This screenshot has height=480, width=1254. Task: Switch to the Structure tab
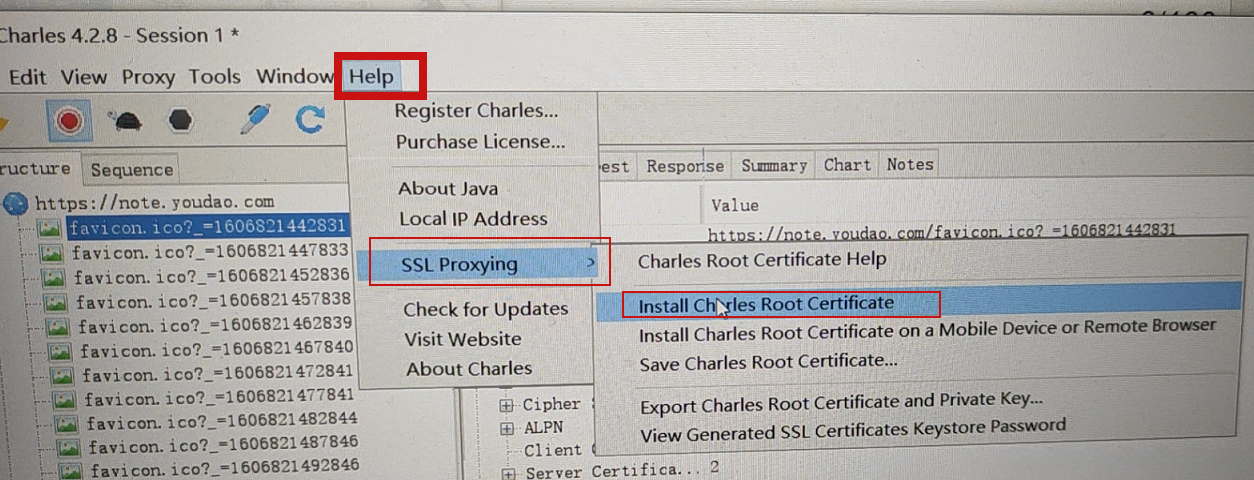(x=36, y=169)
